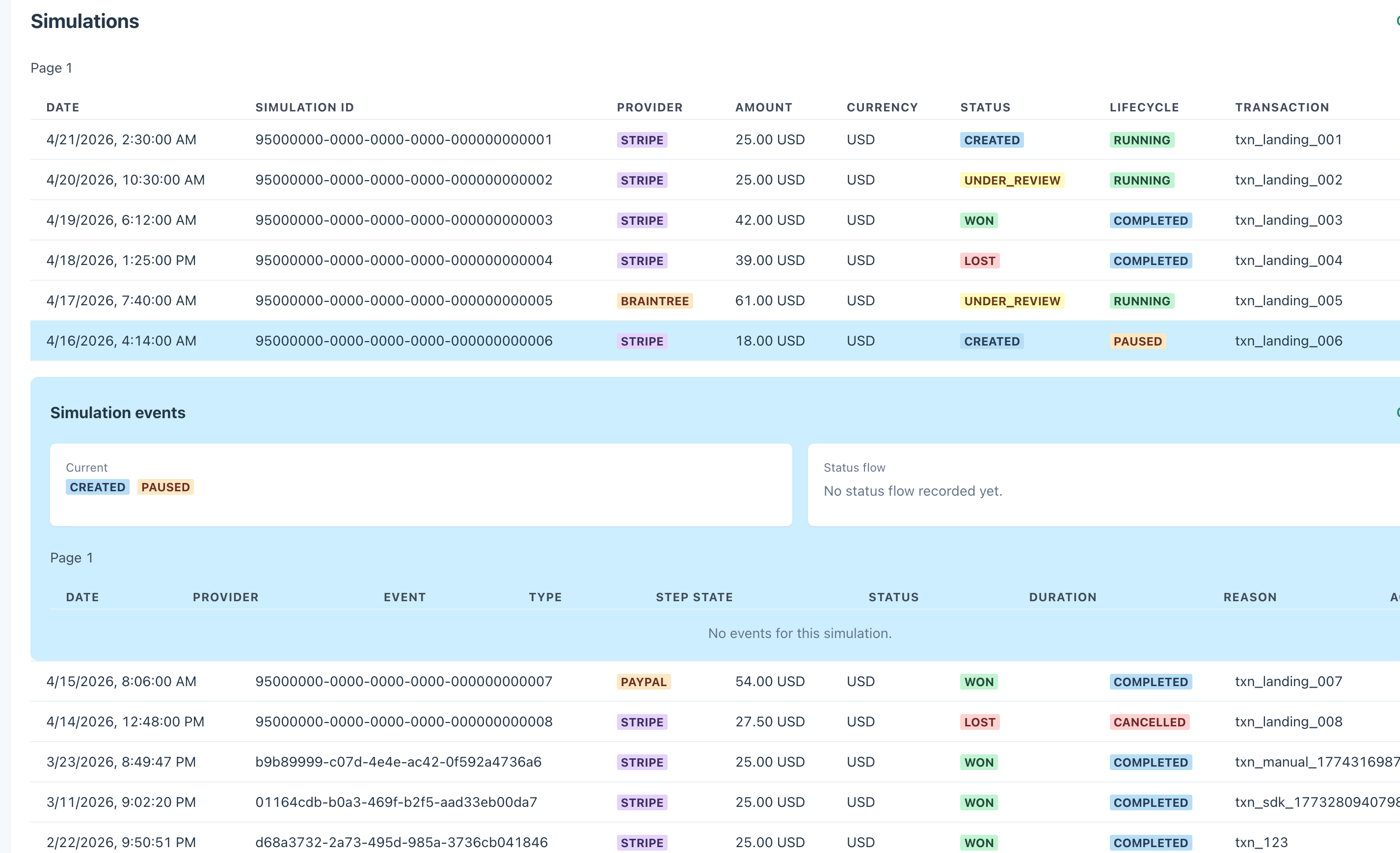The height and width of the screenshot is (853, 1400).
Task: Click the PAYPAL provider badge
Action: click(644, 682)
